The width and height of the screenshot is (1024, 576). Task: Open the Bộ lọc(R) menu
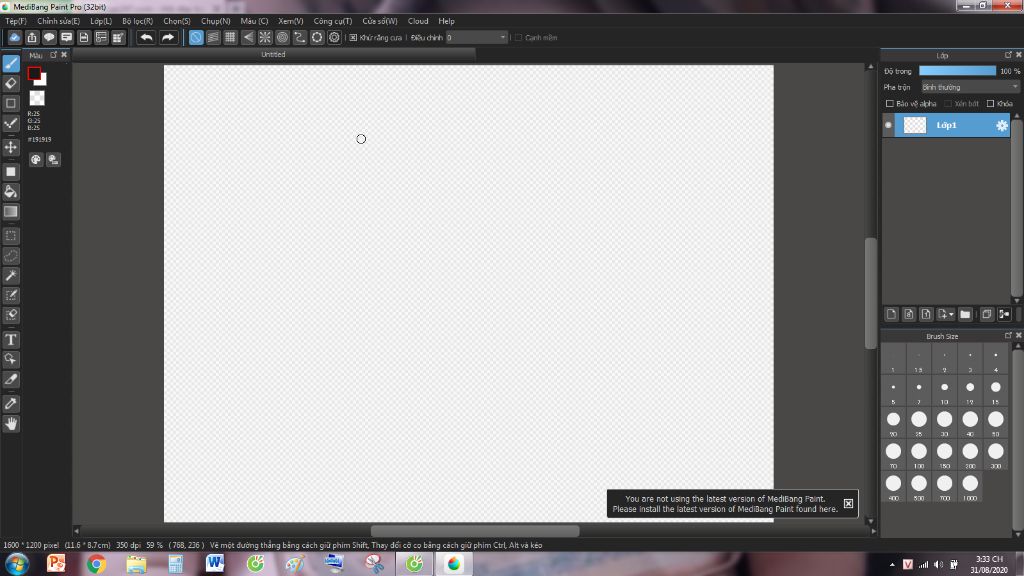138,21
